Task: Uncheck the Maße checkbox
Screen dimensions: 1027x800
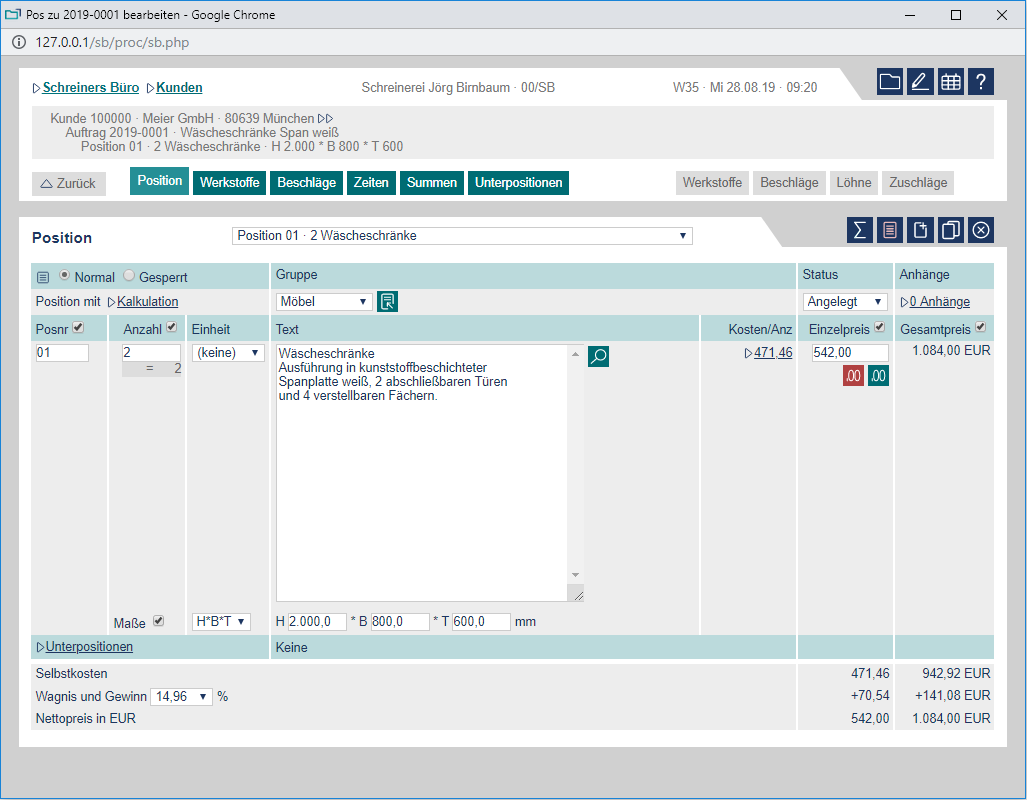Action: click(x=158, y=621)
